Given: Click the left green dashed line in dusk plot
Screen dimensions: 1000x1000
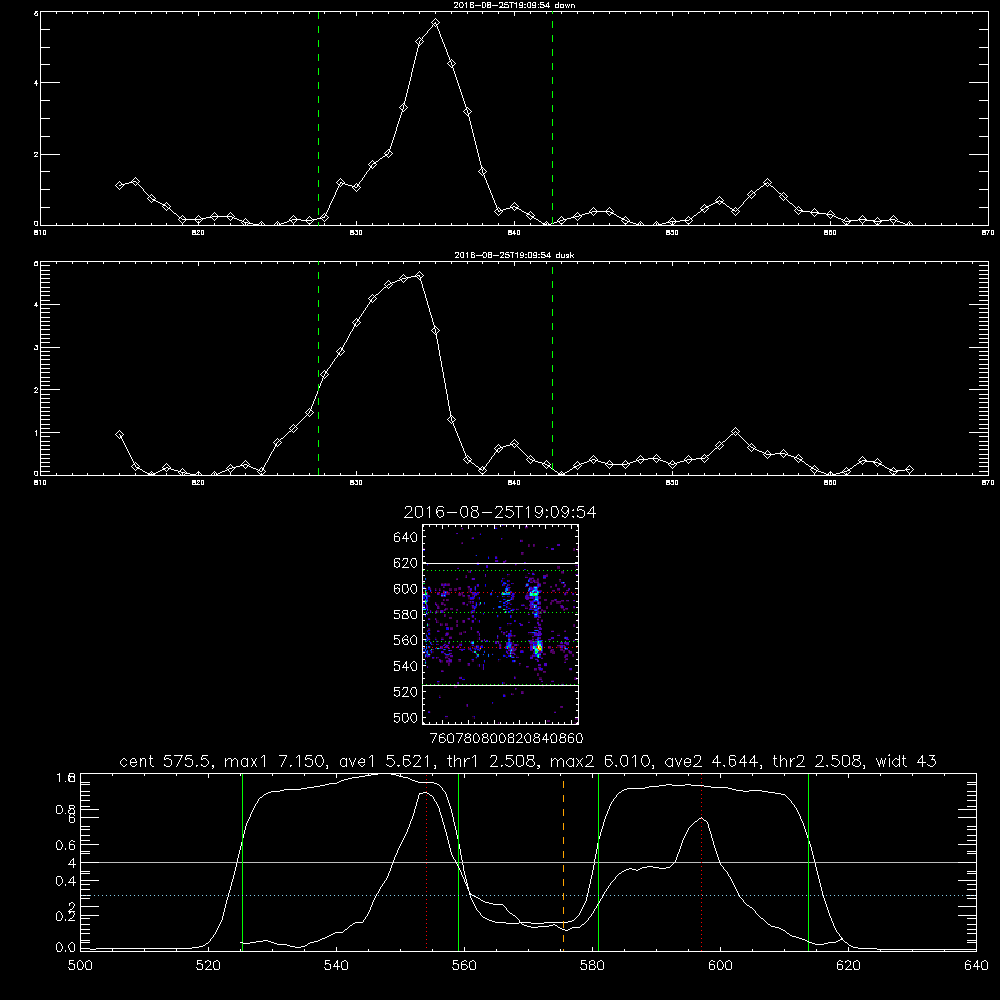Looking at the screenshot, I should pos(318,369).
